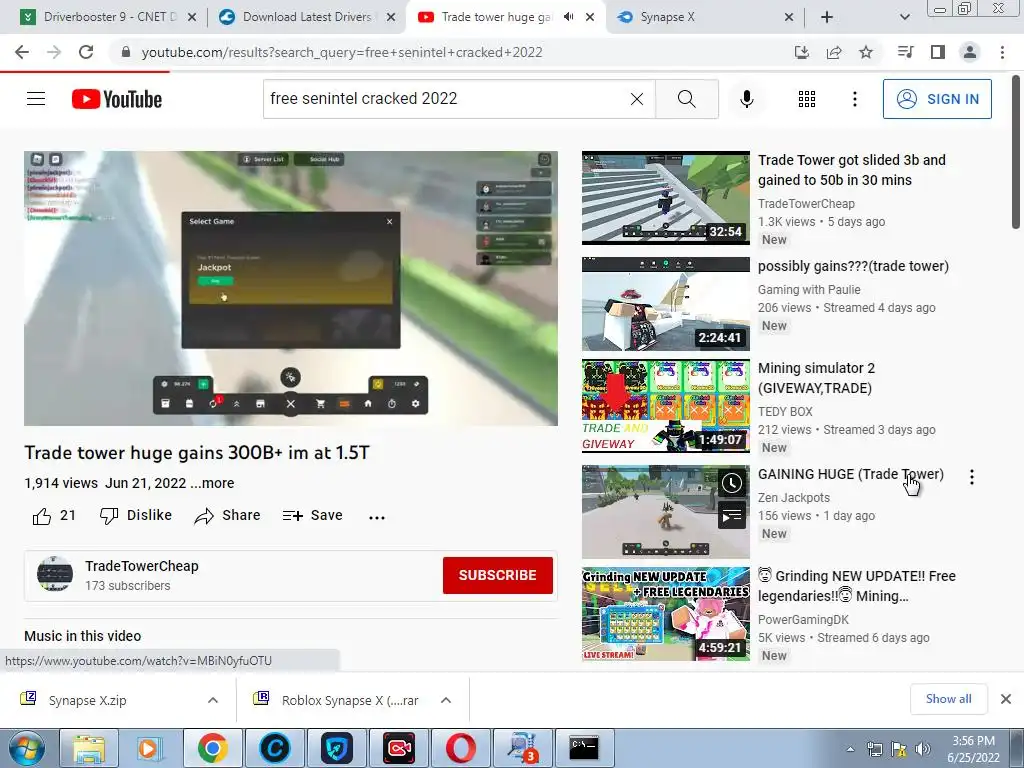1024x768 pixels.
Task: Close the Synapse X tab
Action: [789, 17]
